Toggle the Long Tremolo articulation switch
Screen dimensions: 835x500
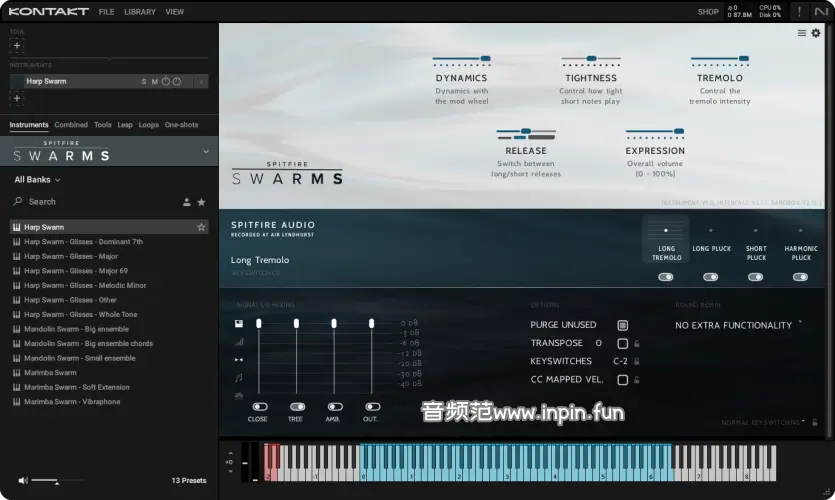[x=666, y=277]
